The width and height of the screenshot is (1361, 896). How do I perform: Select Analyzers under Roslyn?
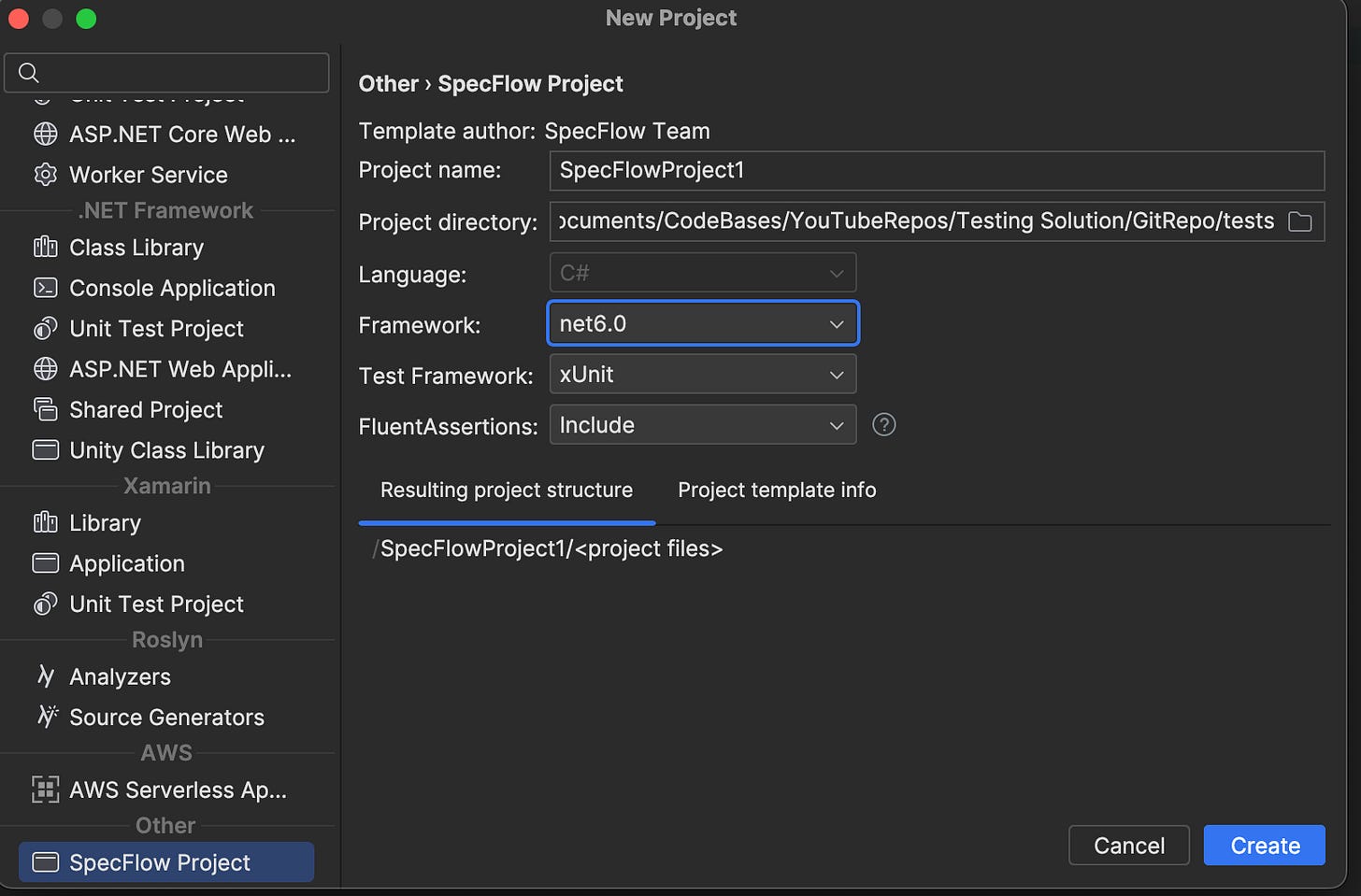pos(166,676)
